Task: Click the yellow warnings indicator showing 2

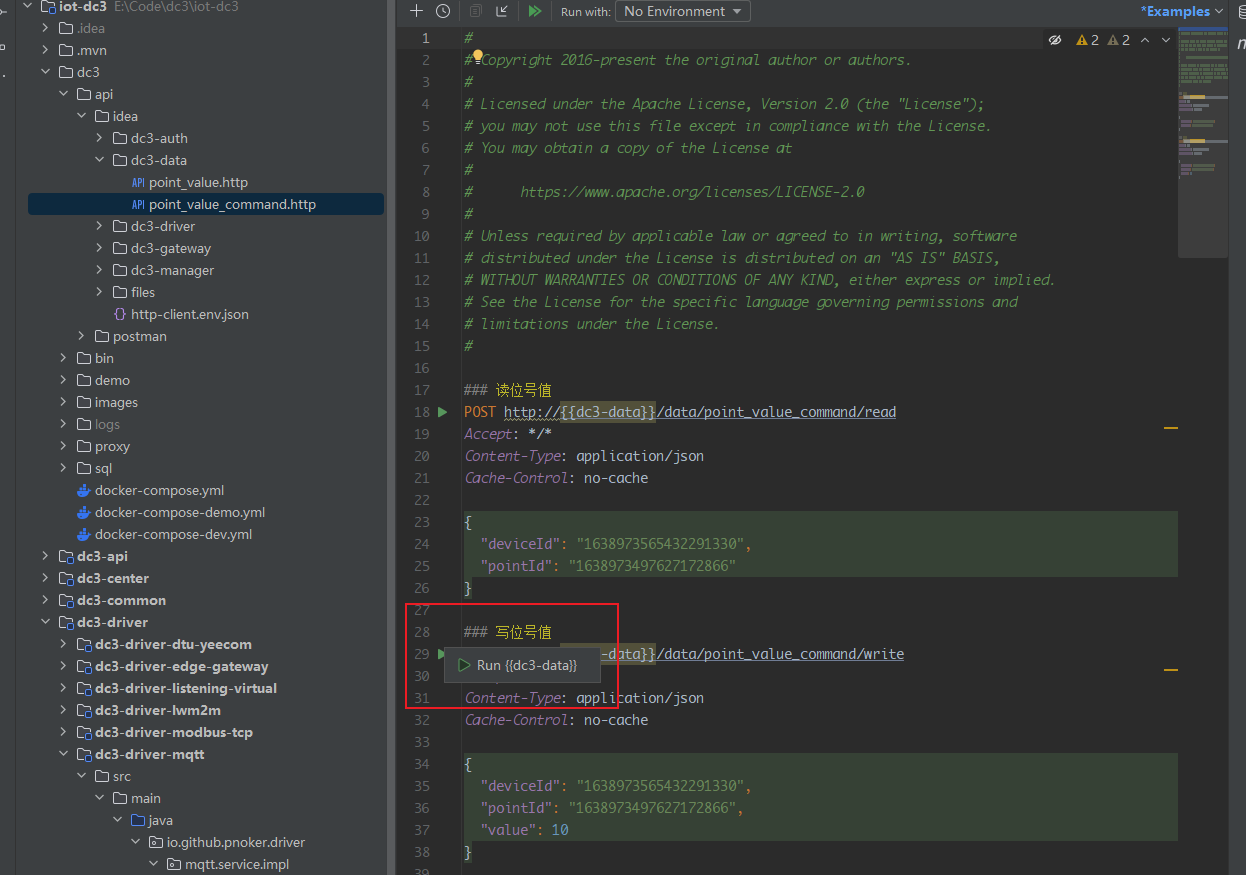Action: point(1087,40)
